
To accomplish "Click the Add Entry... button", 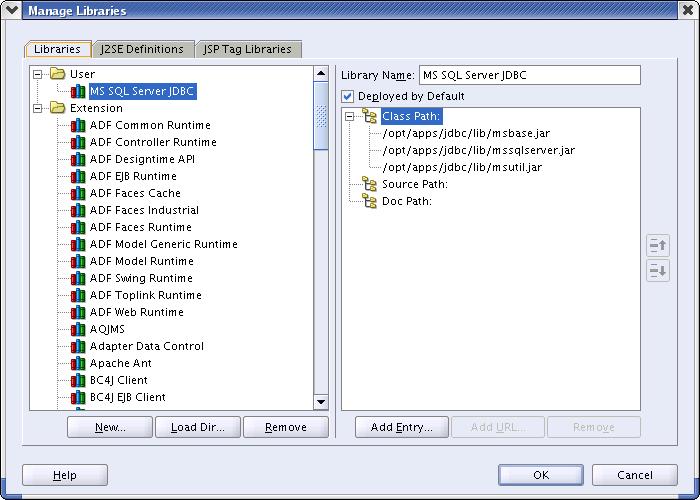I will (x=402, y=427).
